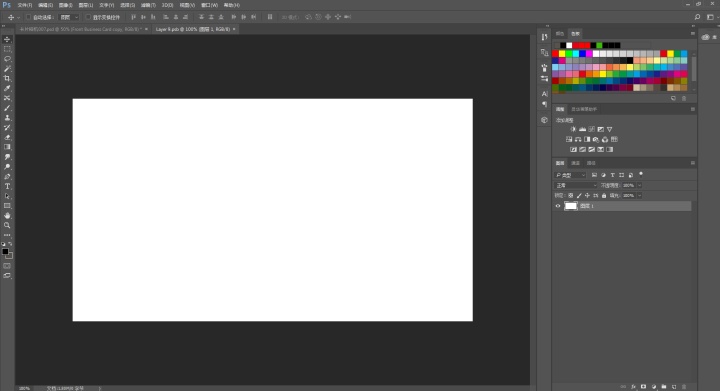Open the foreground color picker
The width and height of the screenshot is (720, 391).
(x=5, y=251)
